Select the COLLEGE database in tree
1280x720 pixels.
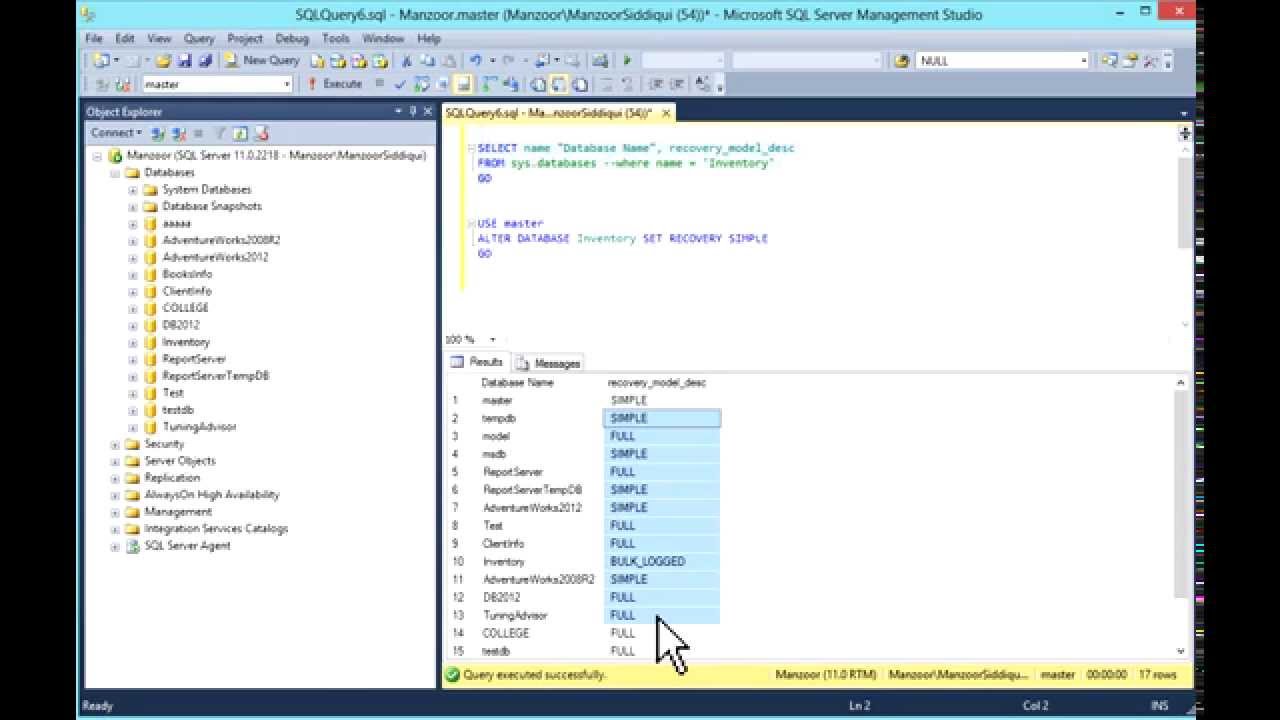click(185, 308)
